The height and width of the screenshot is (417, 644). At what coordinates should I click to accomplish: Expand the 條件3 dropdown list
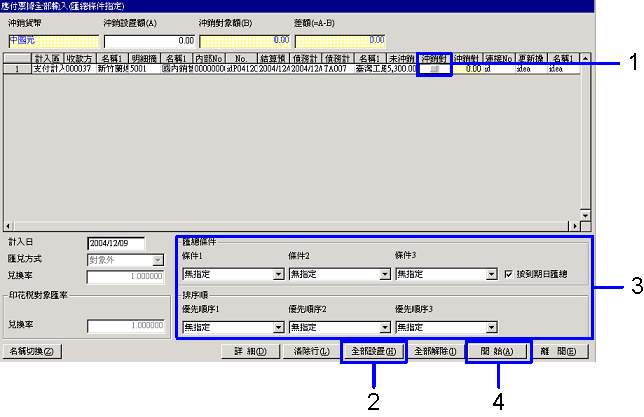(490, 273)
